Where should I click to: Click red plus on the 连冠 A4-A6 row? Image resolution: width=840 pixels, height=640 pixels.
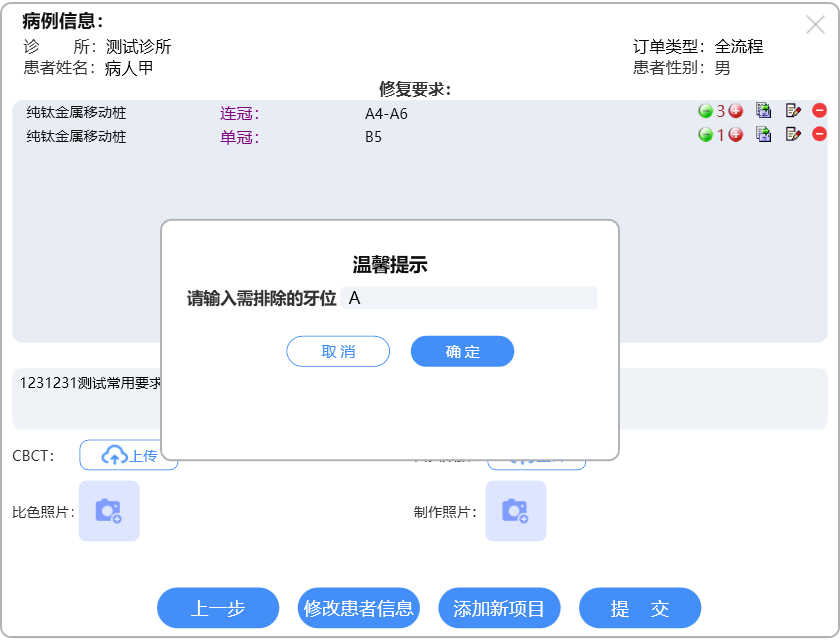click(736, 111)
